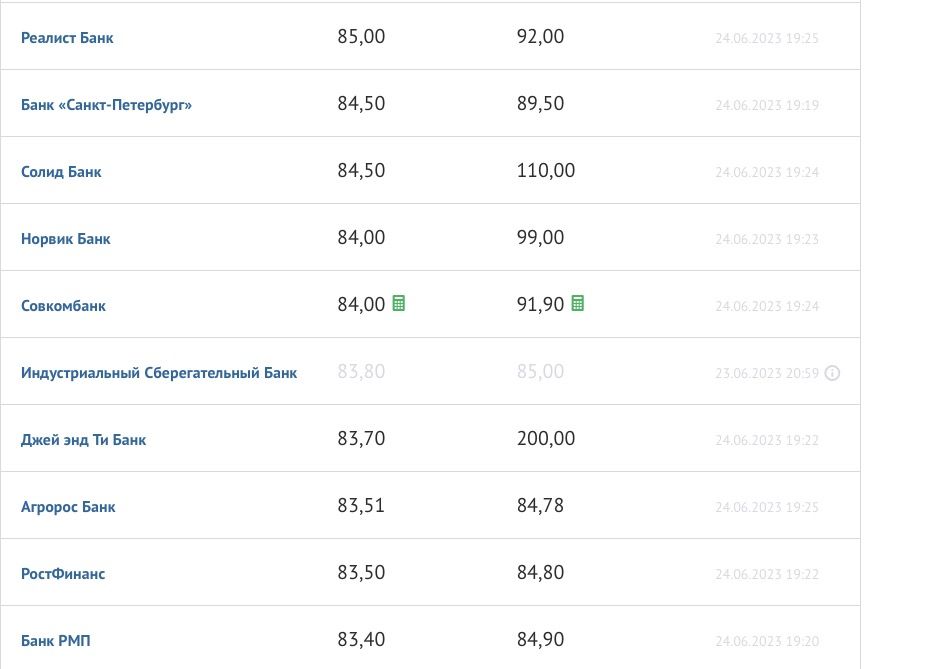The width and height of the screenshot is (934, 669).
Task: Open the Банк «Санкт-Петербург» link
Action: pyautogui.click(x=106, y=105)
